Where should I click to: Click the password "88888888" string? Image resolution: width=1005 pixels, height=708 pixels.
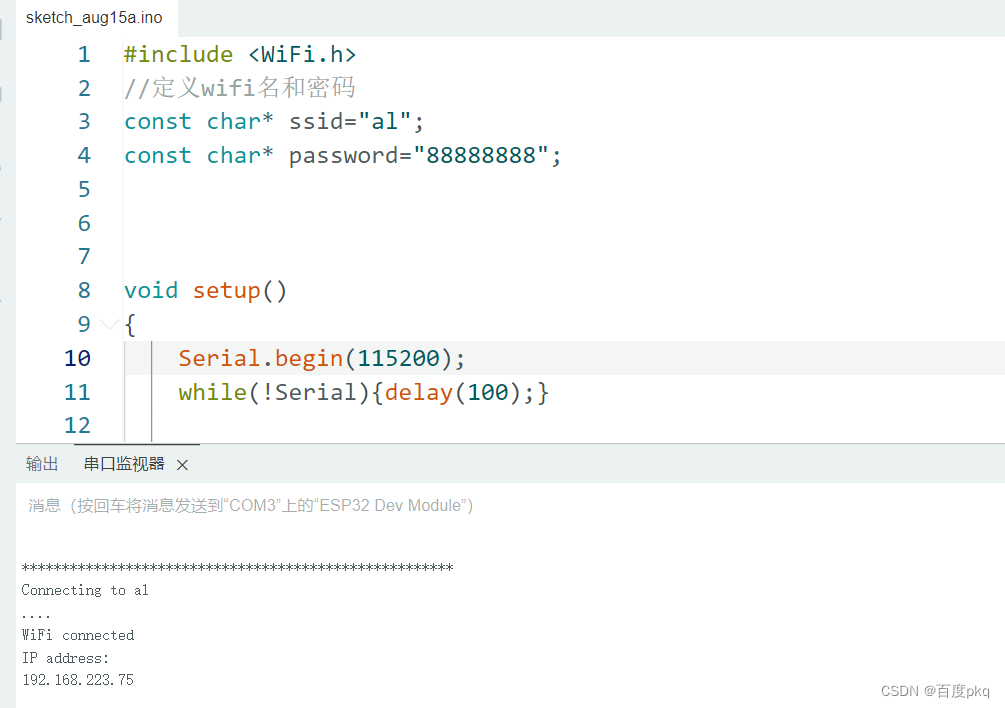(x=481, y=156)
